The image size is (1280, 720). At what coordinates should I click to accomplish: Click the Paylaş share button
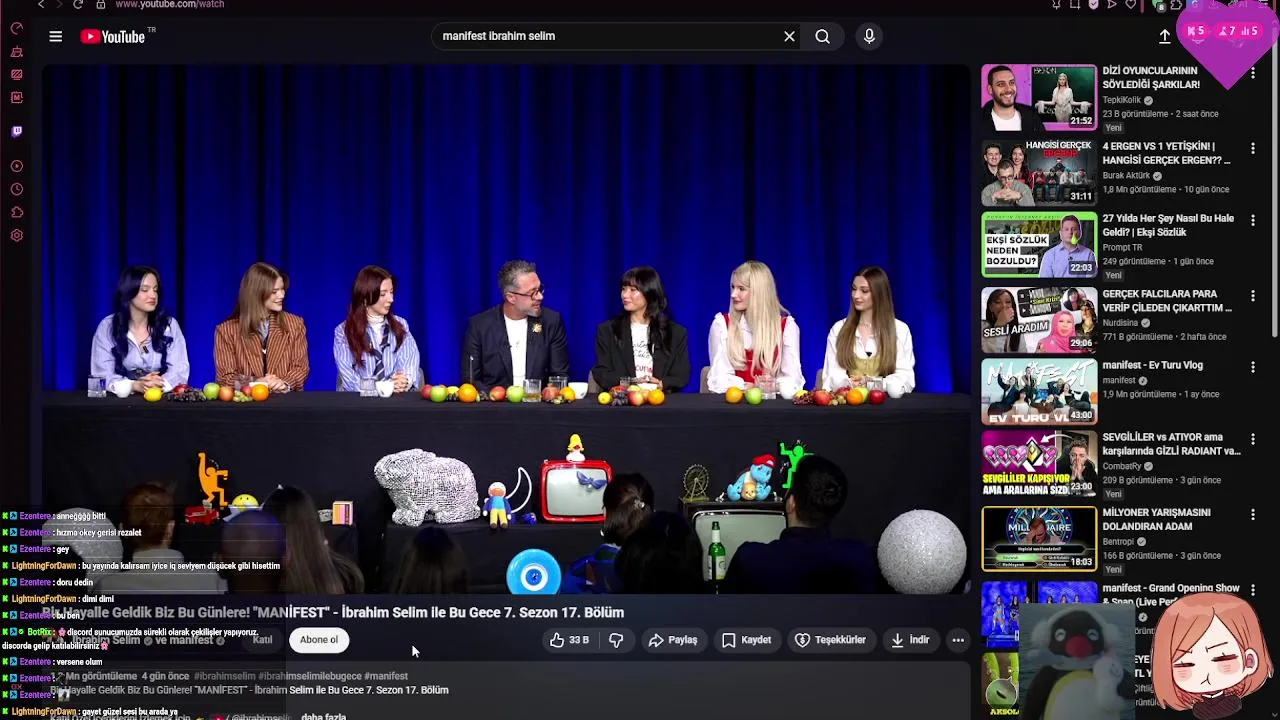click(673, 640)
